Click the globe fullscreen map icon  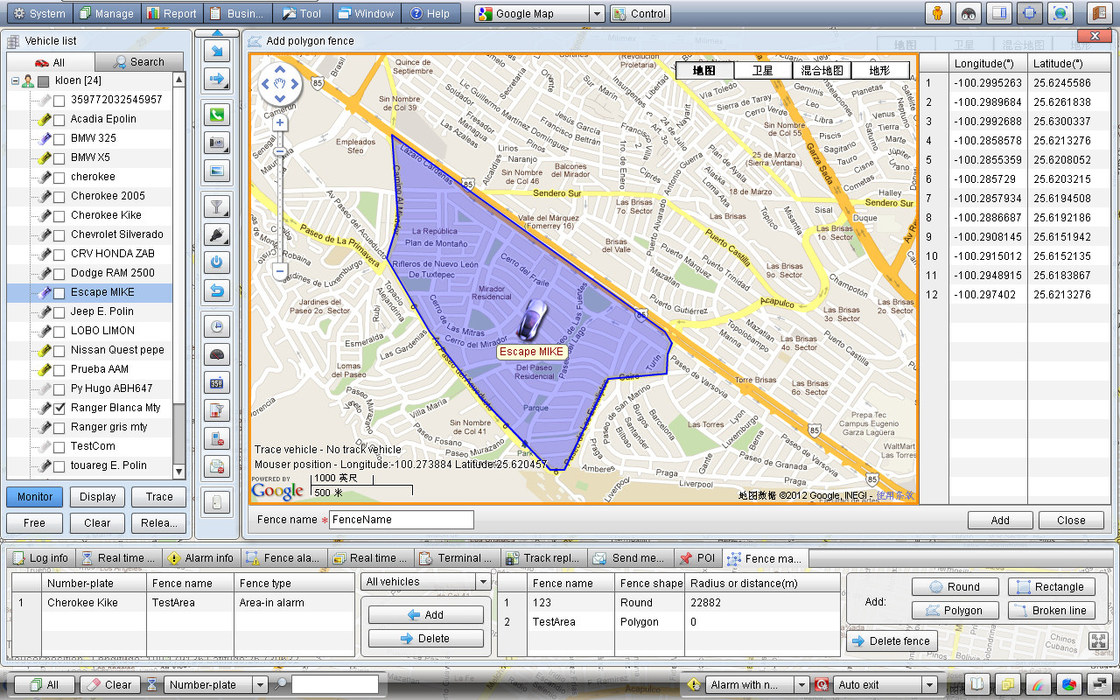pos(1060,13)
